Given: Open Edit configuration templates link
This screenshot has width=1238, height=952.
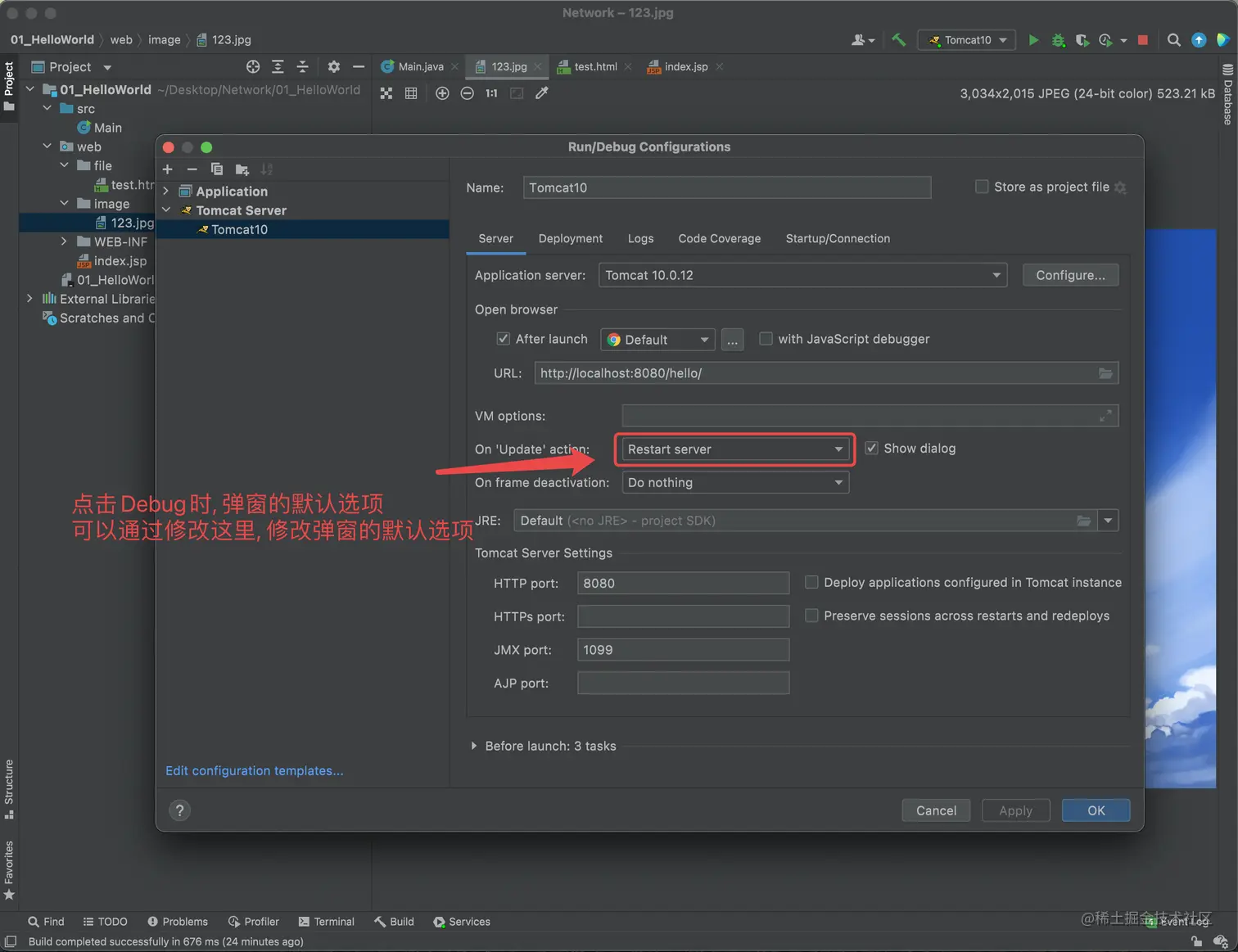Looking at the screenshot, I should pos(255,770).
